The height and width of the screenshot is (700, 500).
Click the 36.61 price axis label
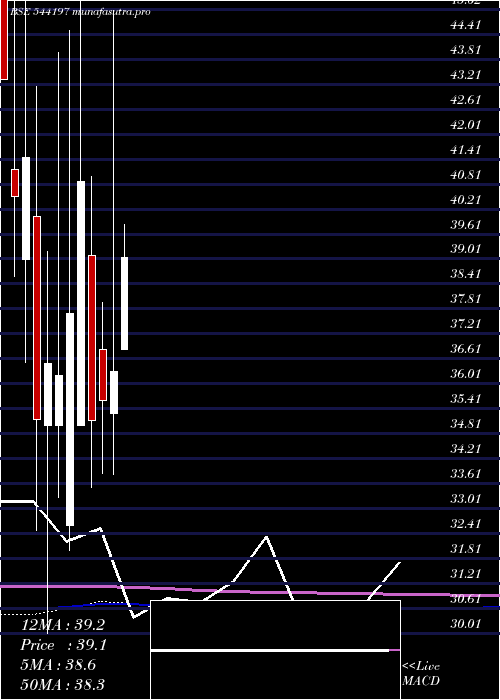466,348
